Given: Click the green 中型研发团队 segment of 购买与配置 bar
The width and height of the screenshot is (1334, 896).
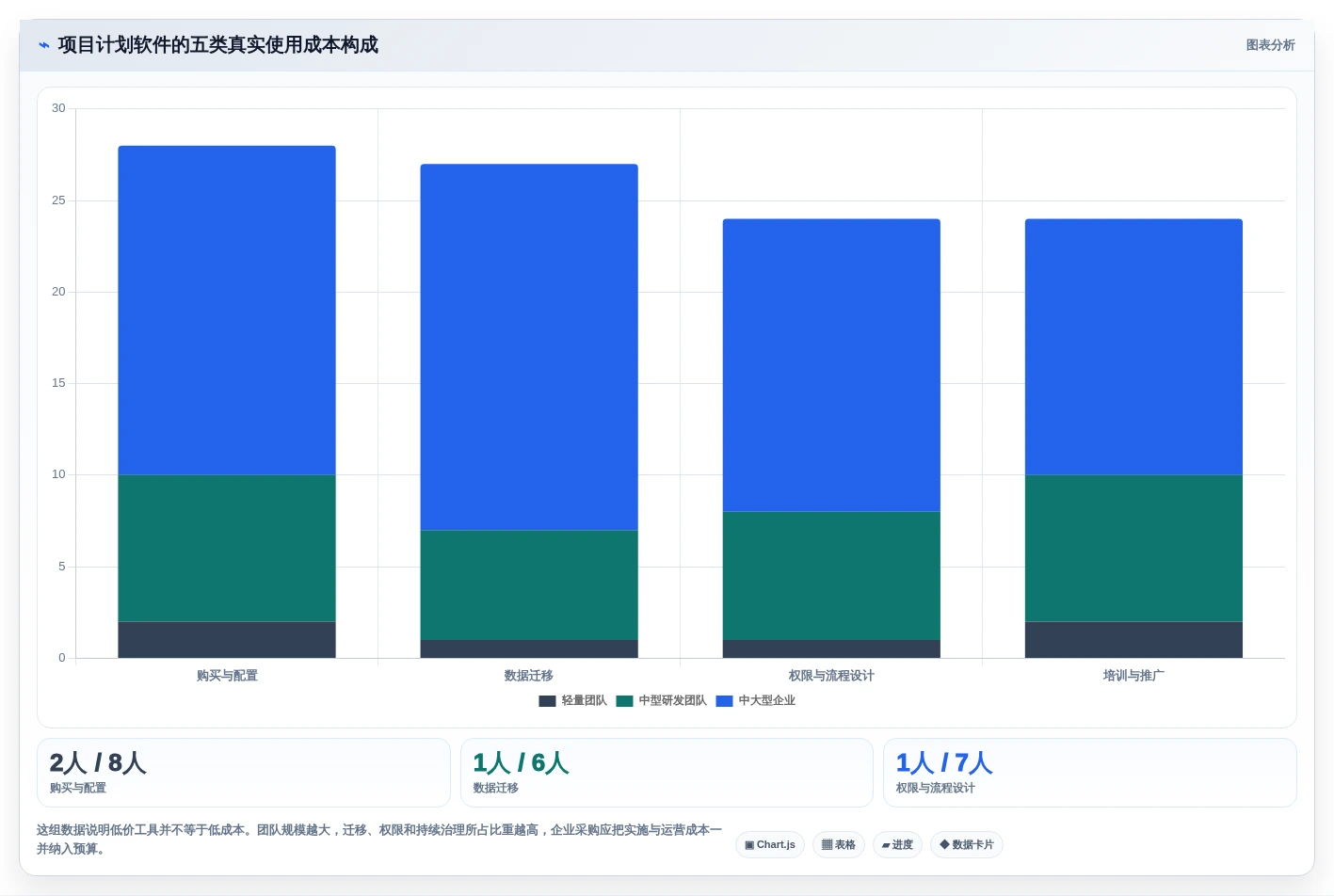Looking at the screenshot, I should click(227, 549).
